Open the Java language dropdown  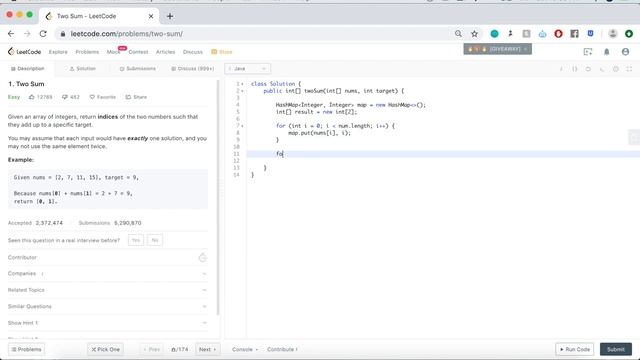[247, 69]
